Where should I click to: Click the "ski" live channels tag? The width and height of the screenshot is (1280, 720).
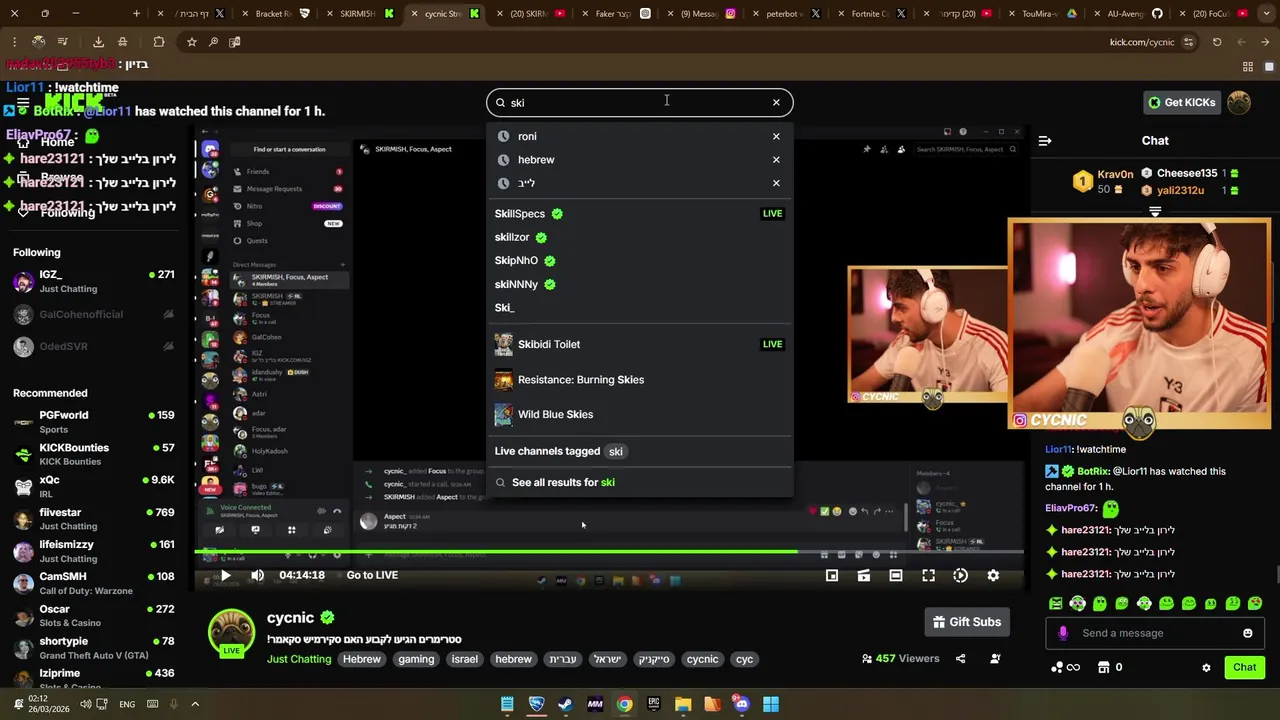[616, 451]
